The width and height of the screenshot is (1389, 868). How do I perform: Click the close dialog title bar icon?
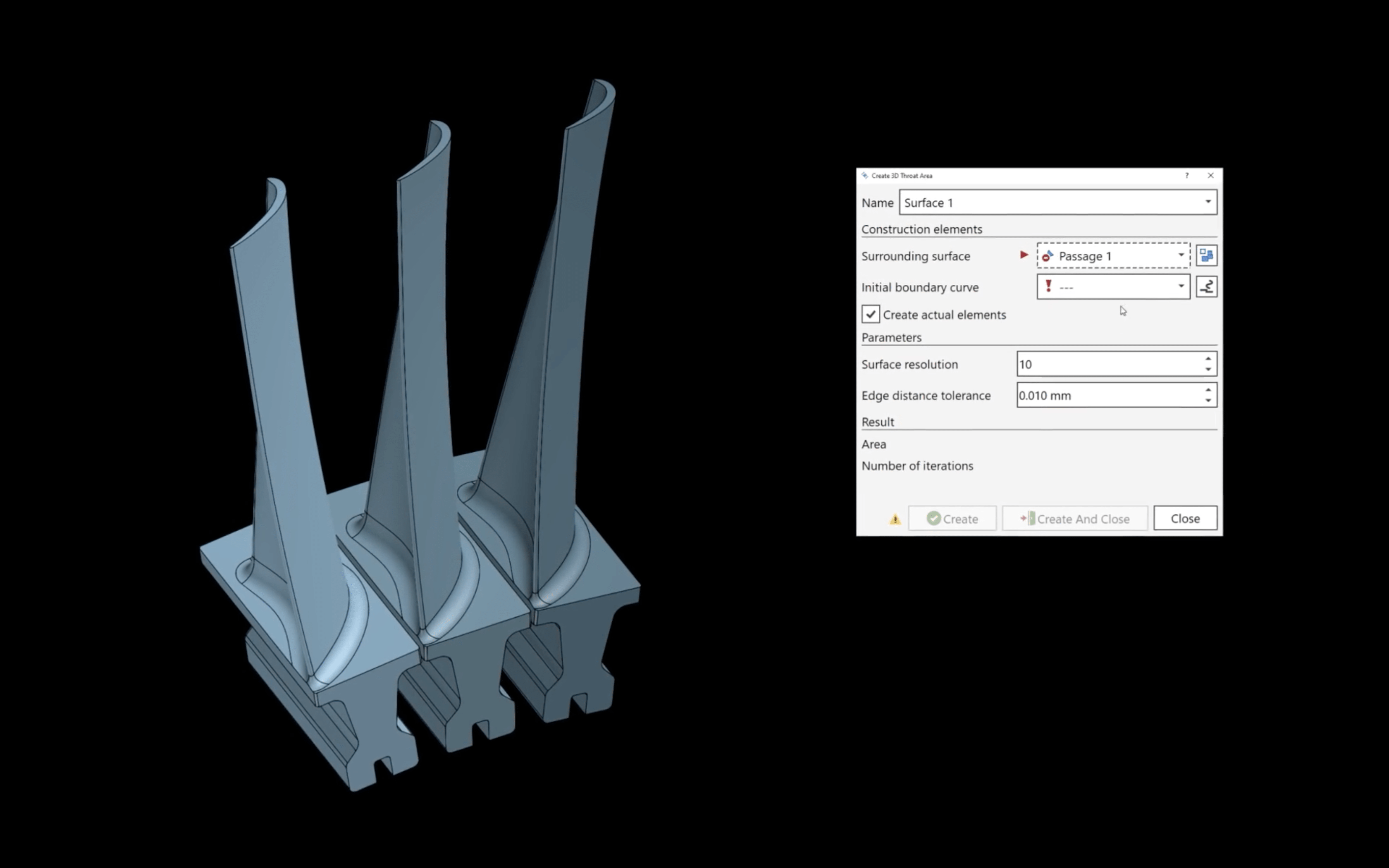1211,174
